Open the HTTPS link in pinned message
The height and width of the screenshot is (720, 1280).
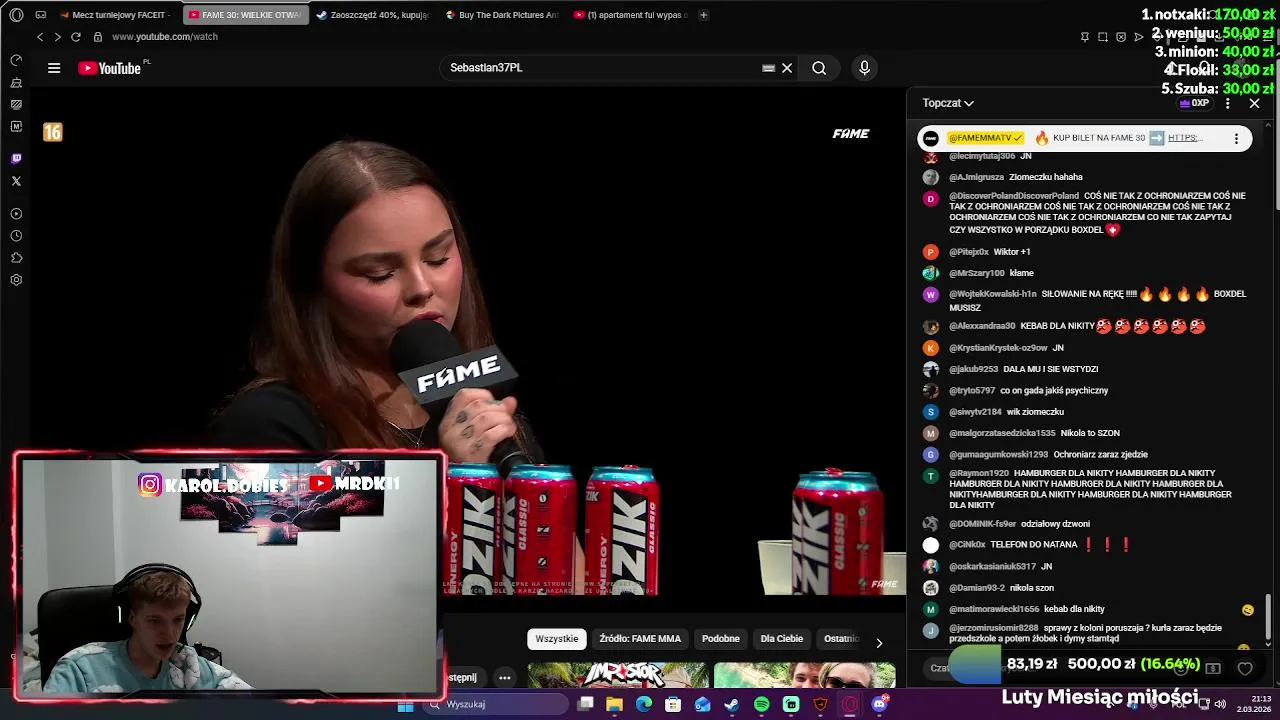(x=1185, y=138)
